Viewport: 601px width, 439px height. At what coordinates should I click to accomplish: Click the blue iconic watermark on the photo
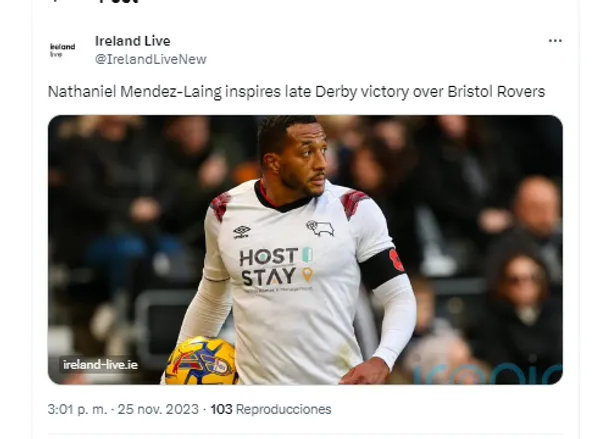coord(487,371)
